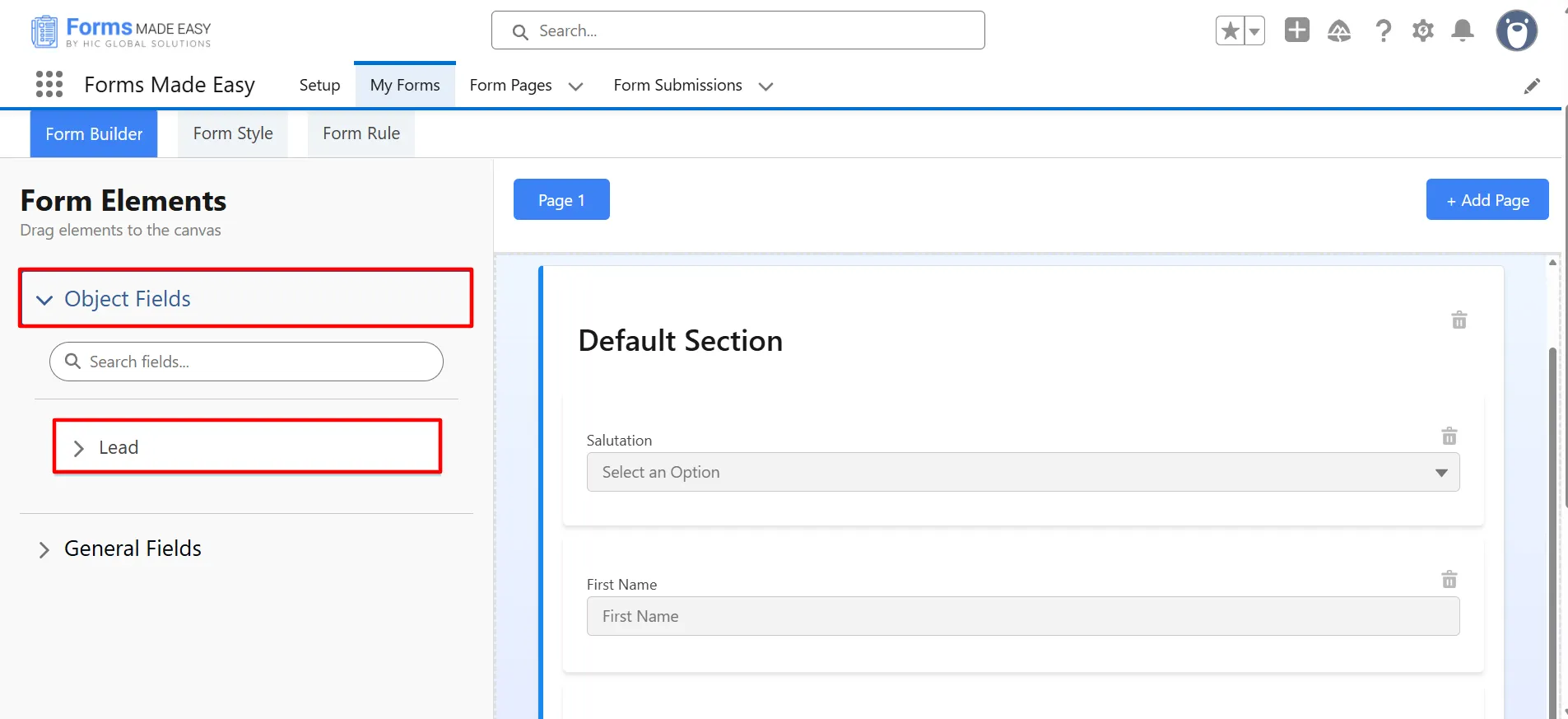This screenshot has height=719, width=1568.
Task: Open the Trailhead guidance icon
Action: tap(1339, 31)
